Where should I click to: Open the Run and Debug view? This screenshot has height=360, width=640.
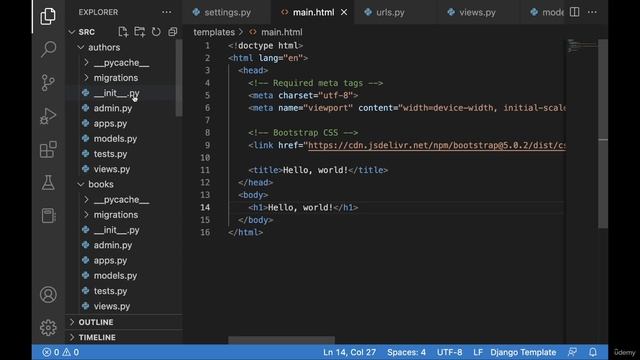[48, 116]
